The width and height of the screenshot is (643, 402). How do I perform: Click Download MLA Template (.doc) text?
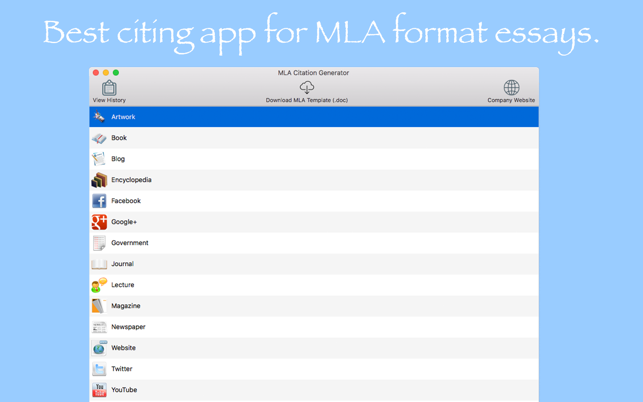(307, 100)
